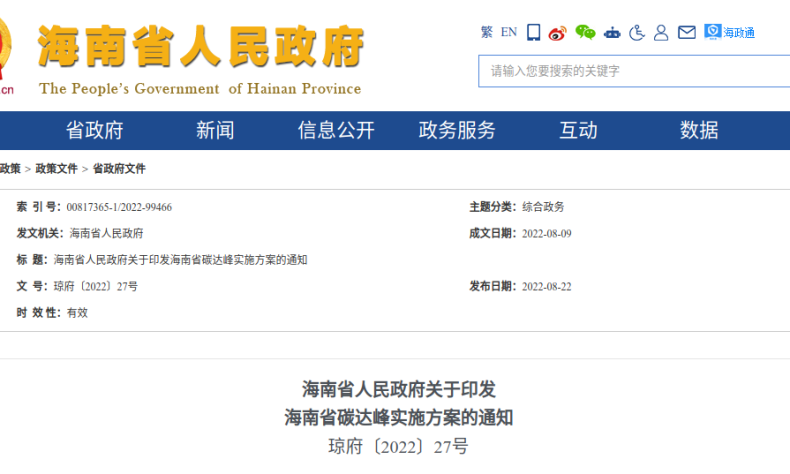Click issuing agency value 海南省人民政府
Image resolution: width=790 pixels, height=474 pixels.
point(106,233)
